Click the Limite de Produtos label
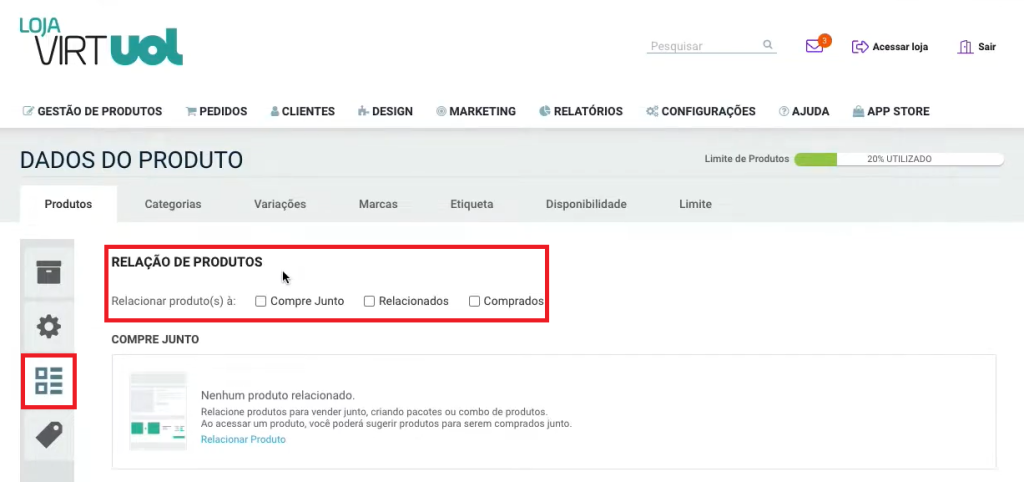1024x482 pixels. [x=747, y=159]
